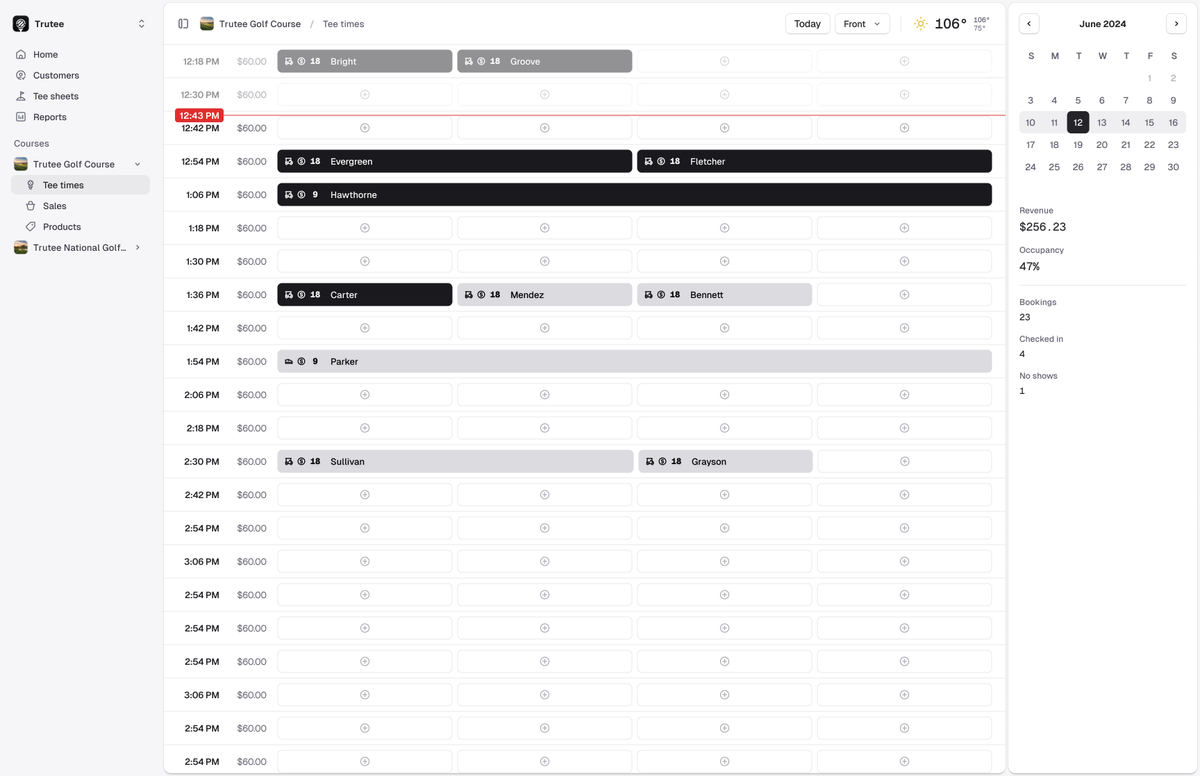Add booking in second 1:42 PM slot
Viewport: 1200px width, 776px height.
pyautogui.click(x=545, y=328)
